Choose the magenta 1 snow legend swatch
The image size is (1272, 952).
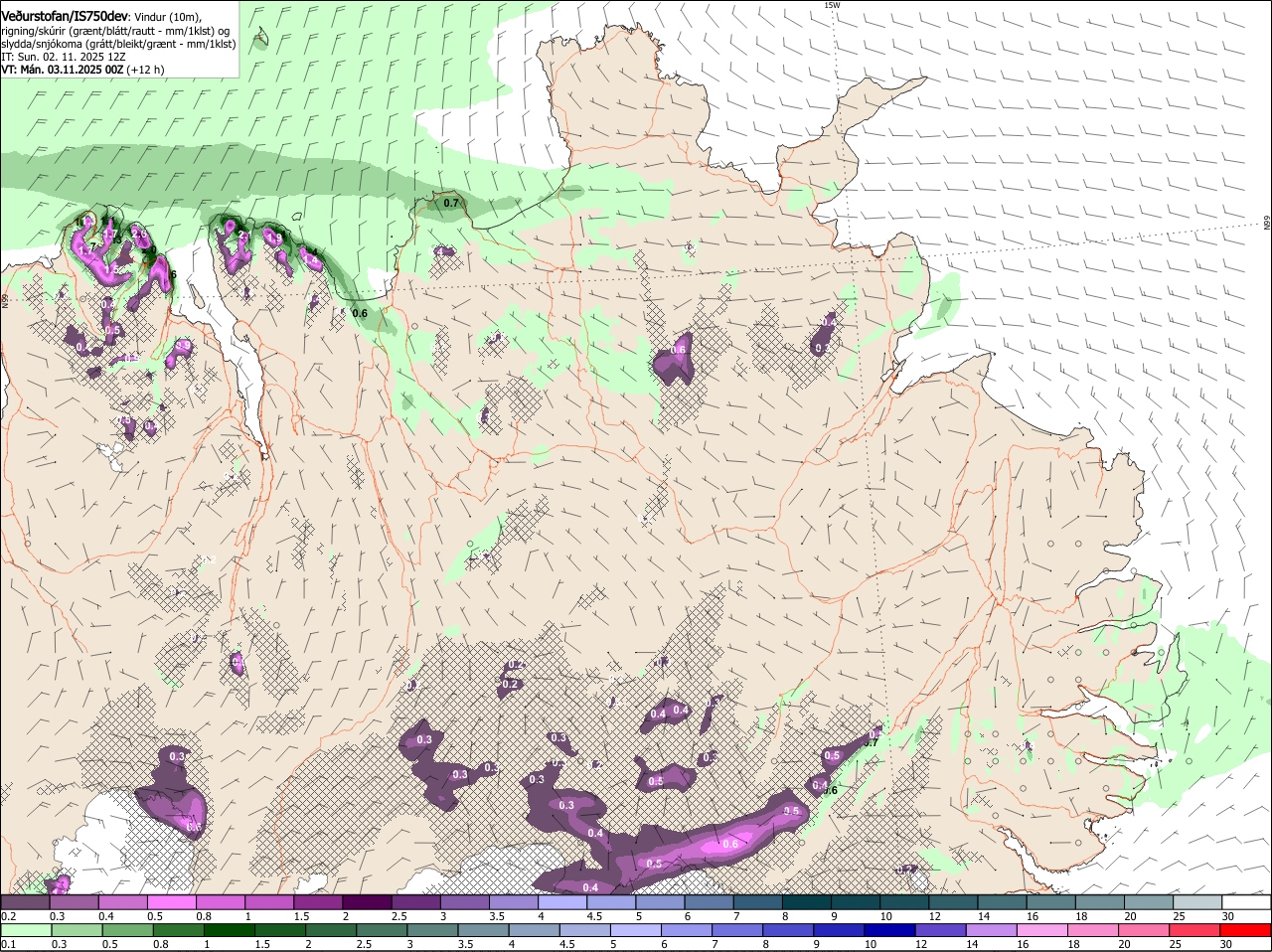(270, 902)
